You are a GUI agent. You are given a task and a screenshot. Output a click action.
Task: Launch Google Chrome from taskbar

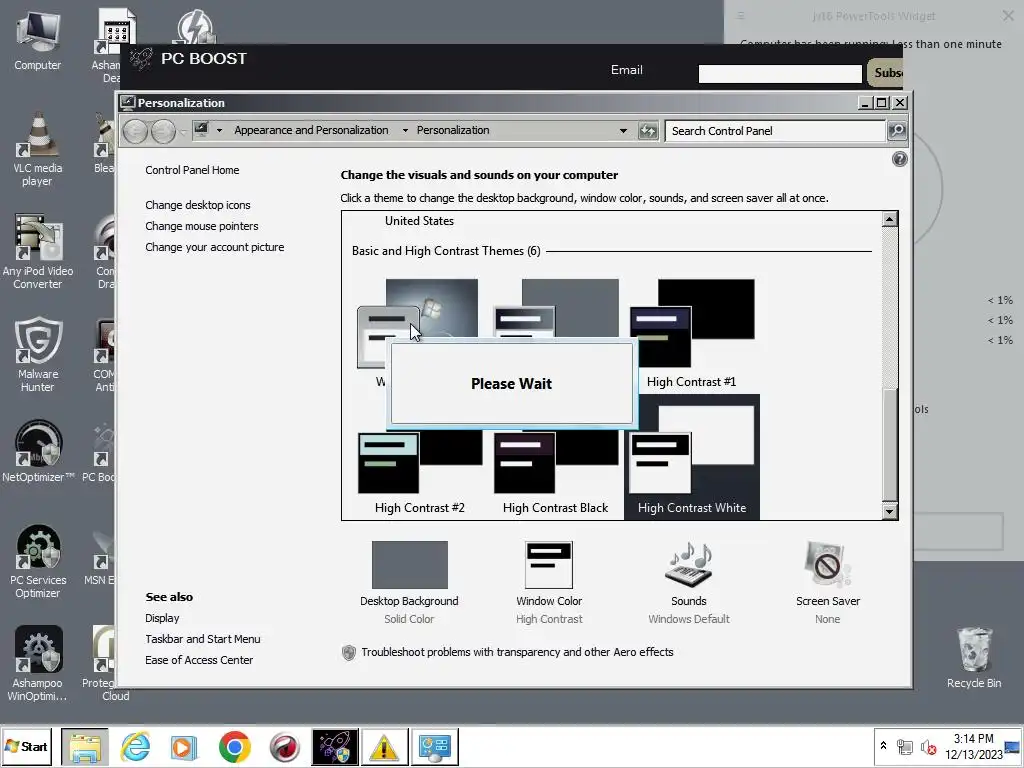click(234, 746)
